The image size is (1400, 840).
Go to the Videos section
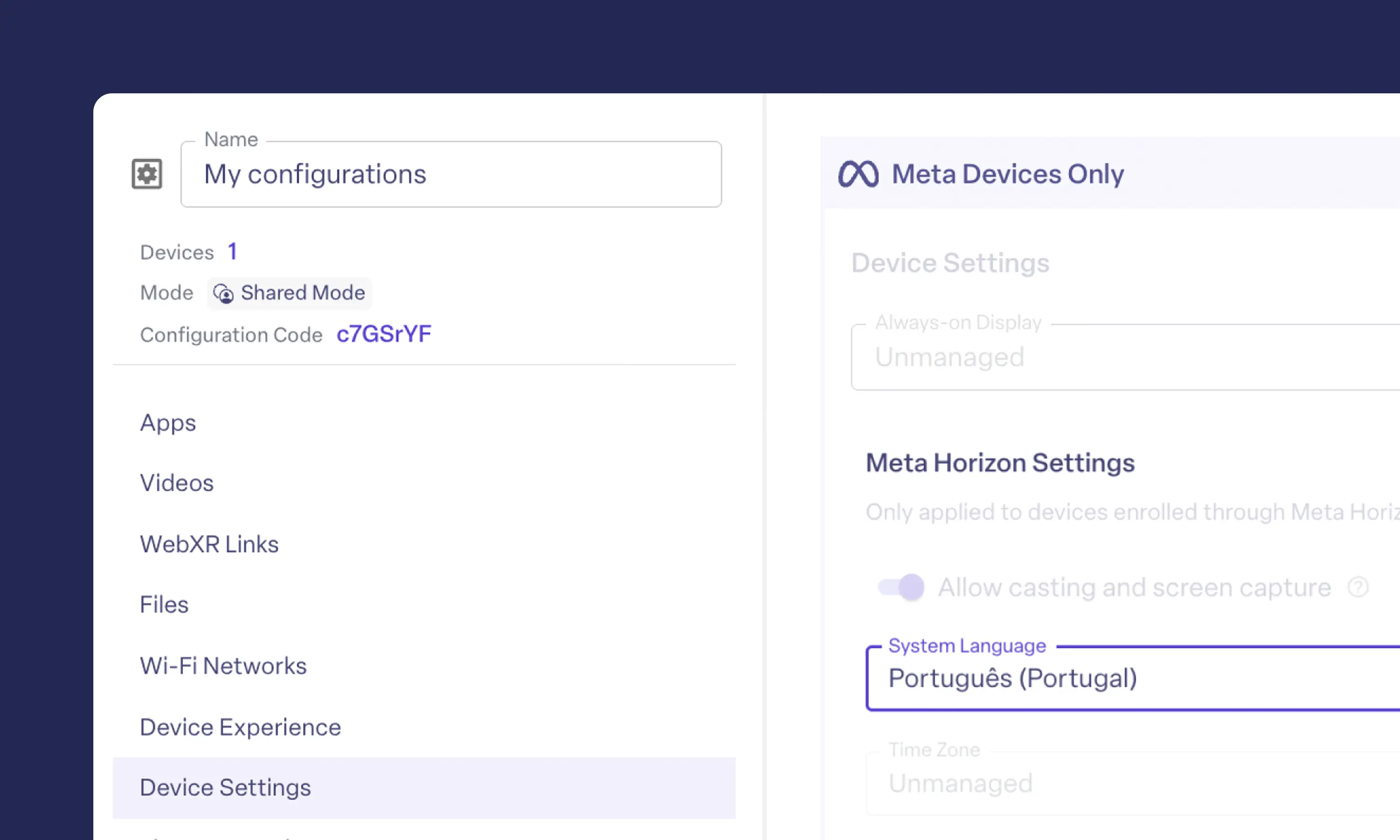pos(424,483)
